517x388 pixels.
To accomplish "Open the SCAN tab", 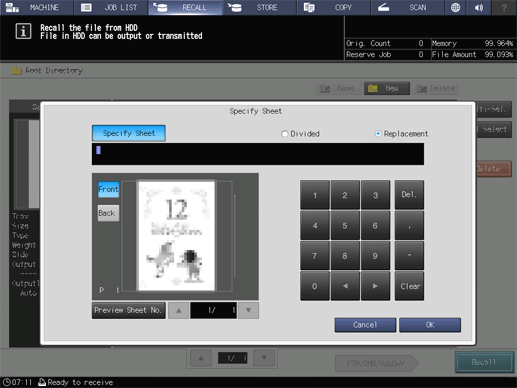I will coord(407,7).
